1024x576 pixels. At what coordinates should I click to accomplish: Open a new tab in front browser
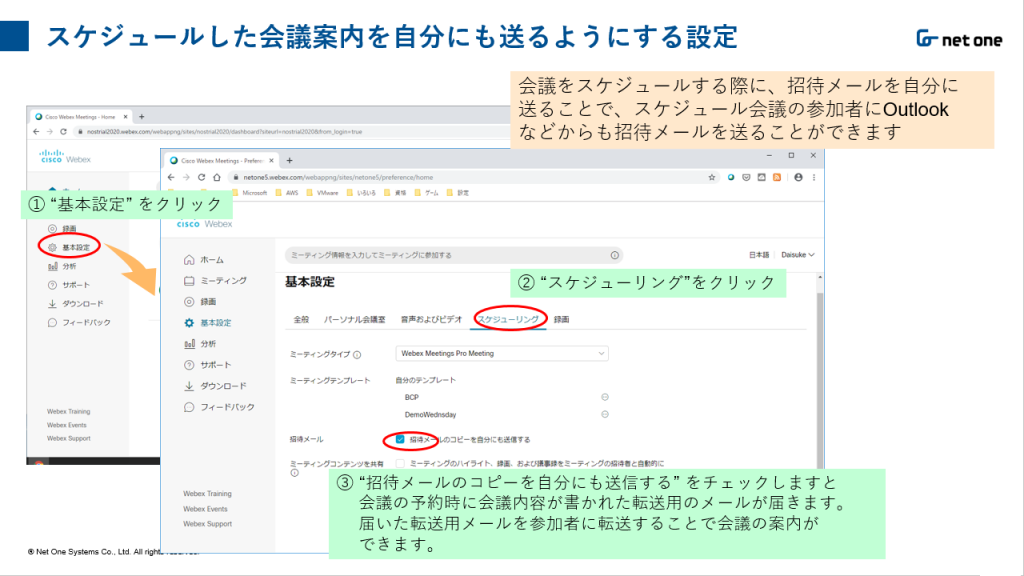click(289, 160)
